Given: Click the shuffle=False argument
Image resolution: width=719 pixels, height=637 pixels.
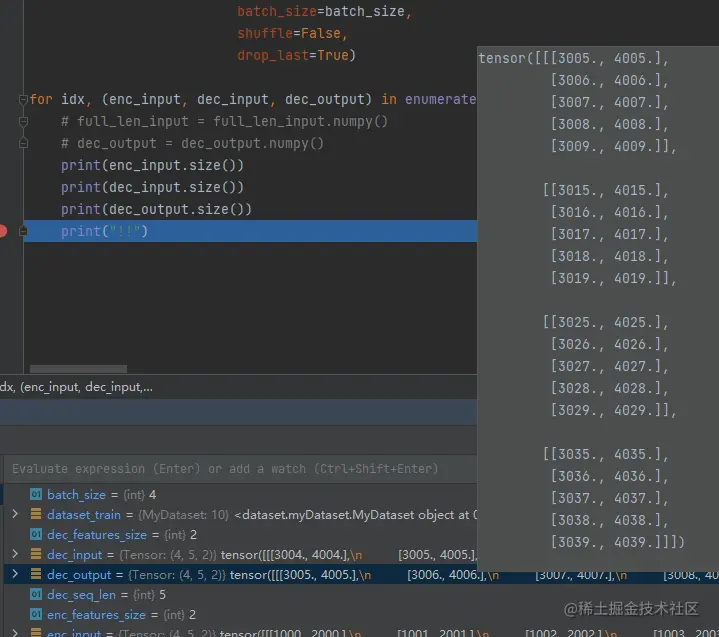Looking at the screenshot, I should [293, 33].
